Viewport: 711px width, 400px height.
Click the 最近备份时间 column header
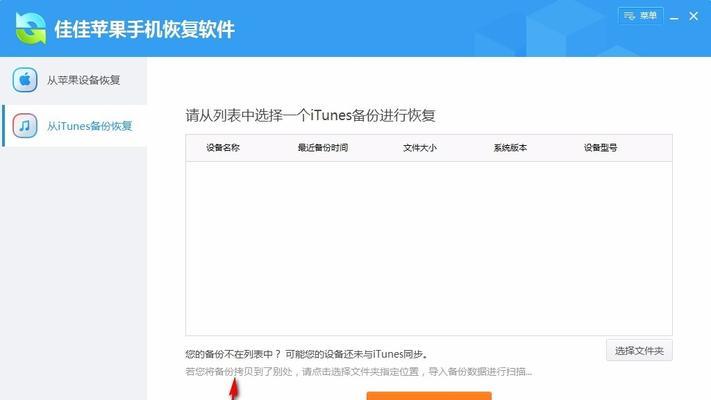322,148
